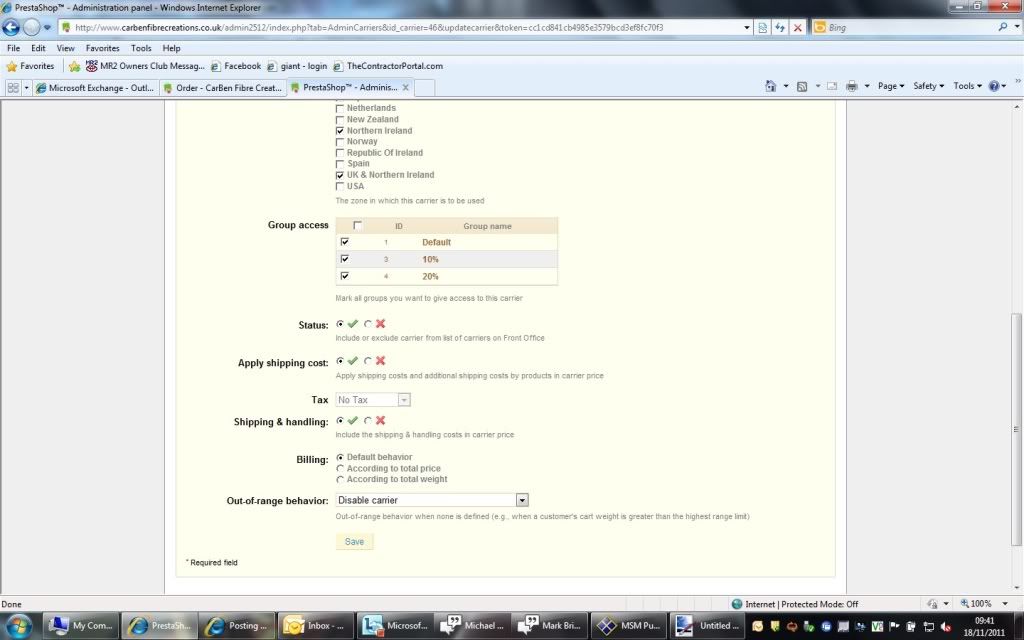
Task: Select the Status disabled red X radio
Action: click(x=368, y=324)
